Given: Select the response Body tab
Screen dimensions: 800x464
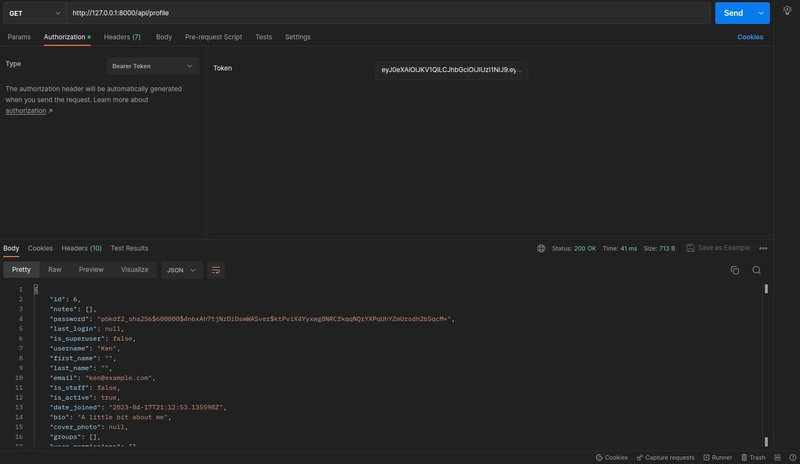Looking at the screenshot, I should click(x=11, y=248).
